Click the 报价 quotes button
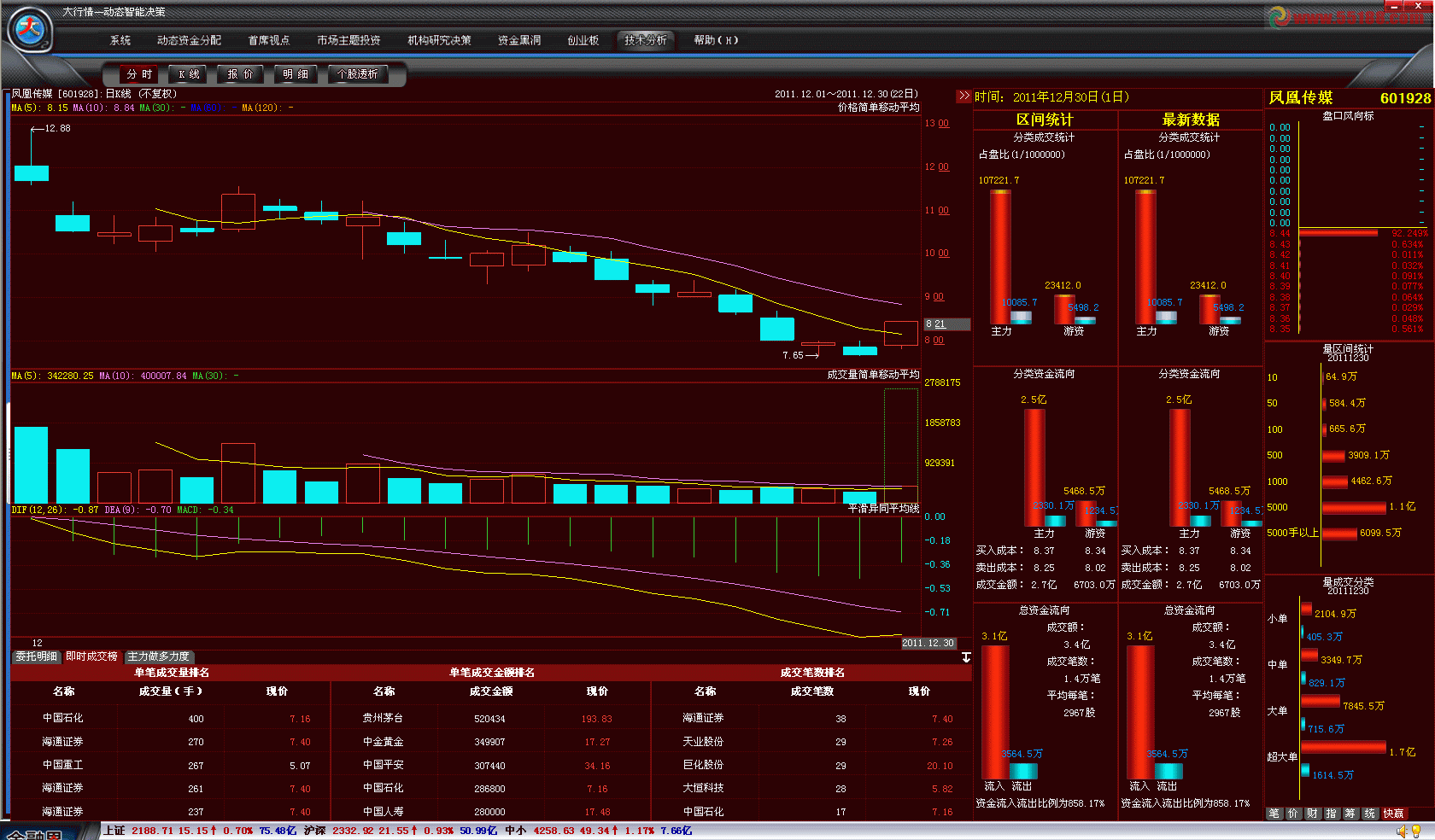1435x840 pixels. coord(240,74)
